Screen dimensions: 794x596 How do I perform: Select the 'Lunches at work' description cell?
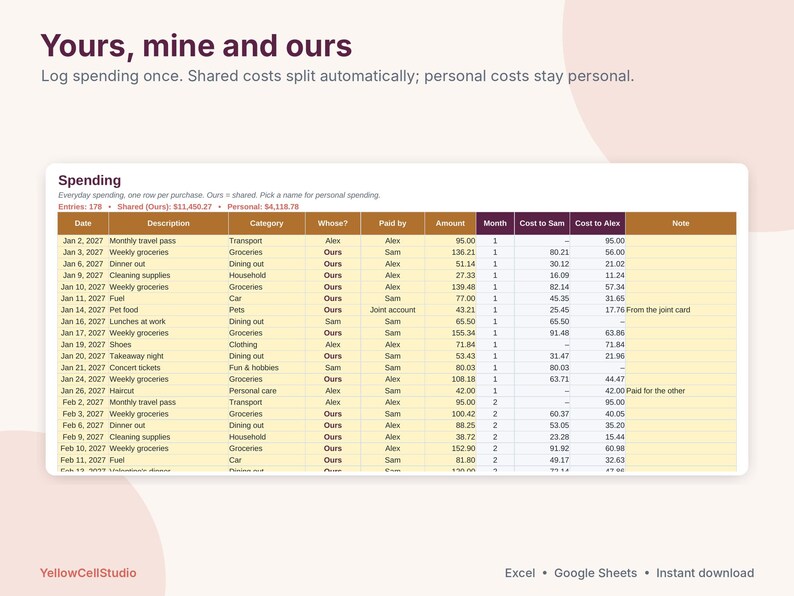click(168, 322)
